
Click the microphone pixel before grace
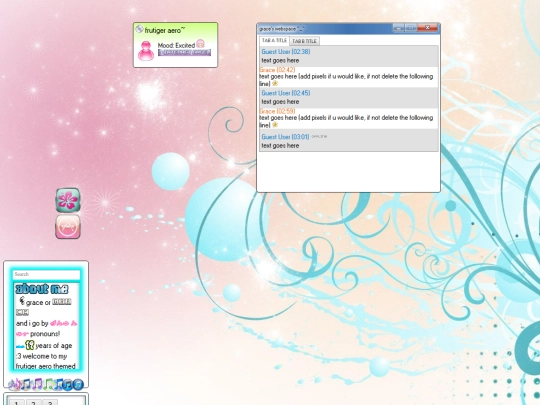point(22,300)
